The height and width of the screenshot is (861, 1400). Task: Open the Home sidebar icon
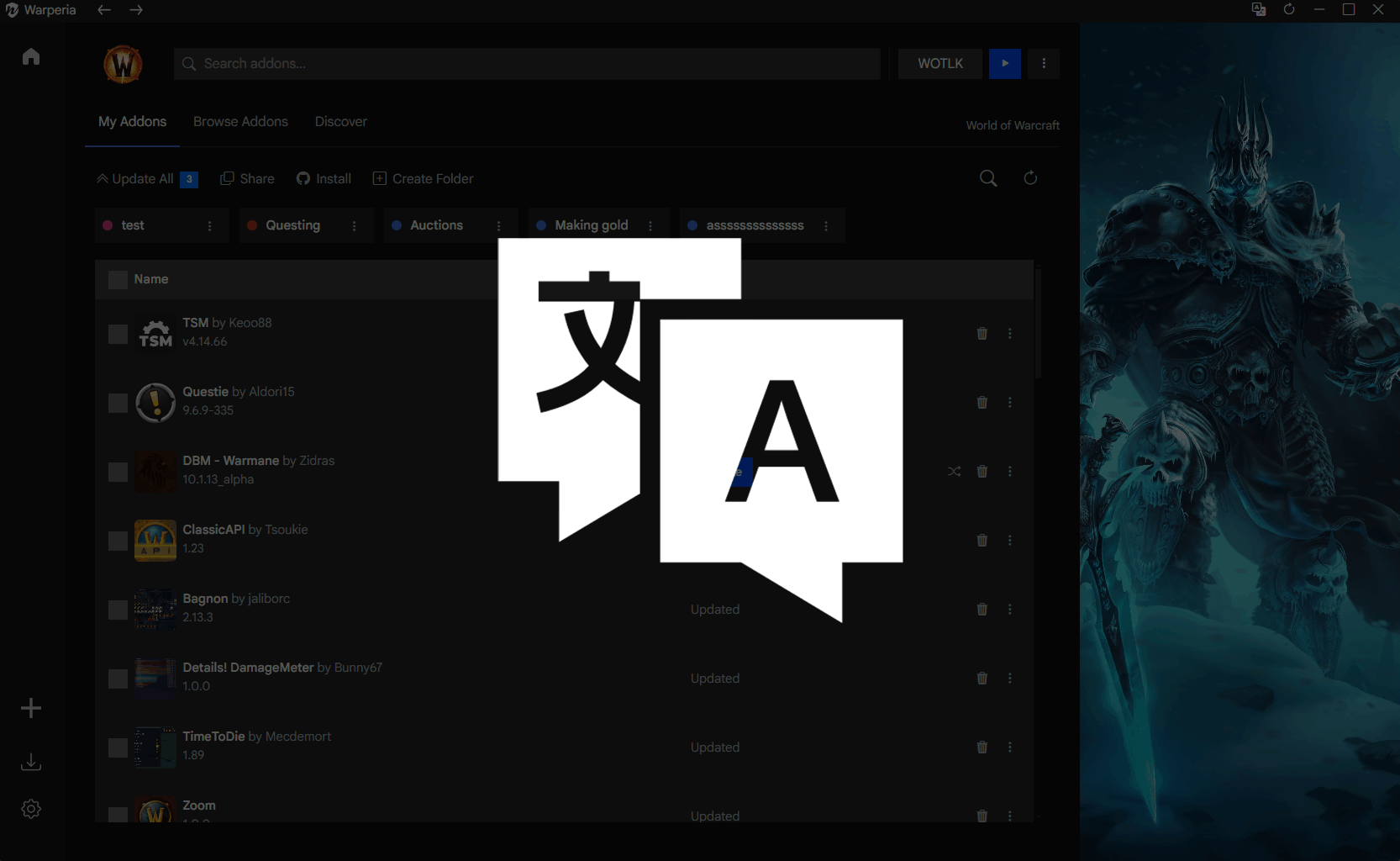click(31, 56)
